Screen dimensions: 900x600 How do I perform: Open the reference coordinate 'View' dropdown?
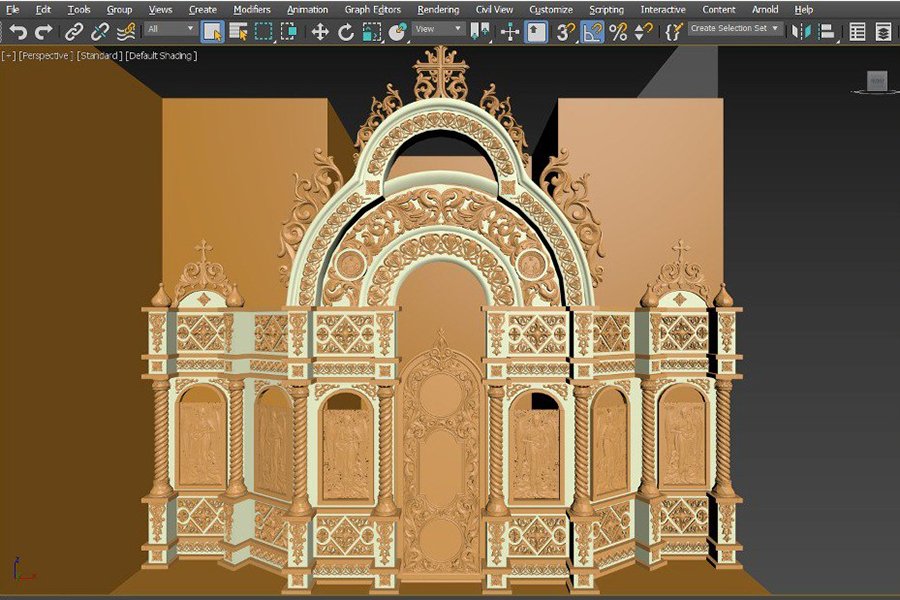[x=439, y=30]
